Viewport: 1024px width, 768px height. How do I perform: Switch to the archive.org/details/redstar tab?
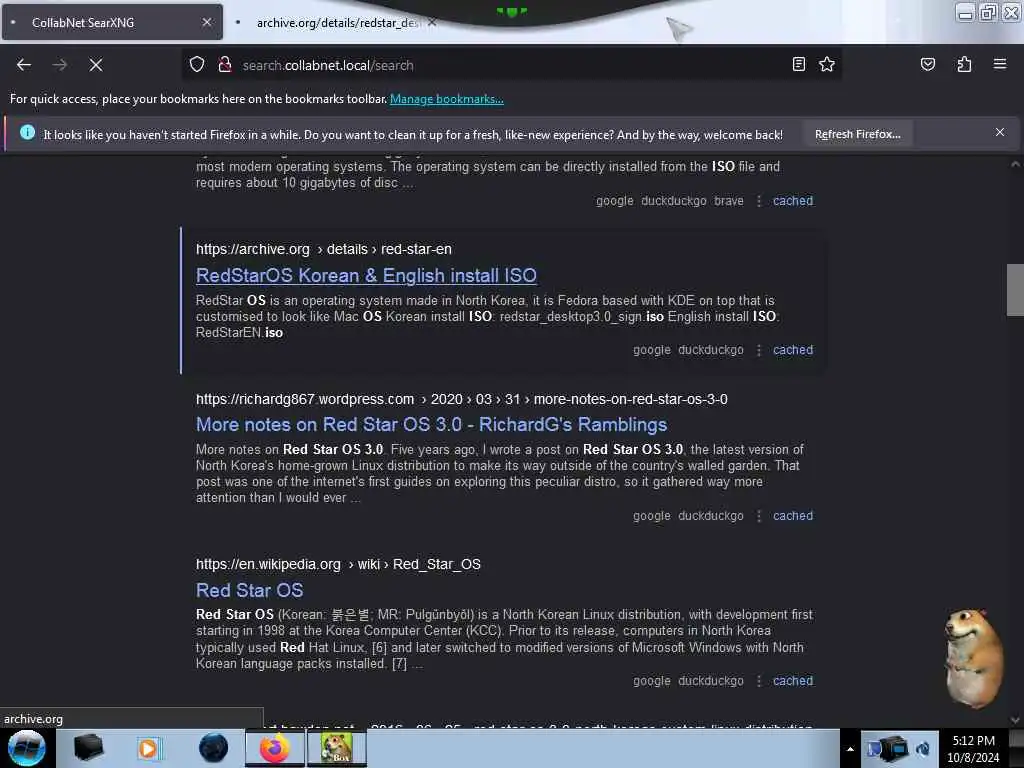(x=336, y=23)
